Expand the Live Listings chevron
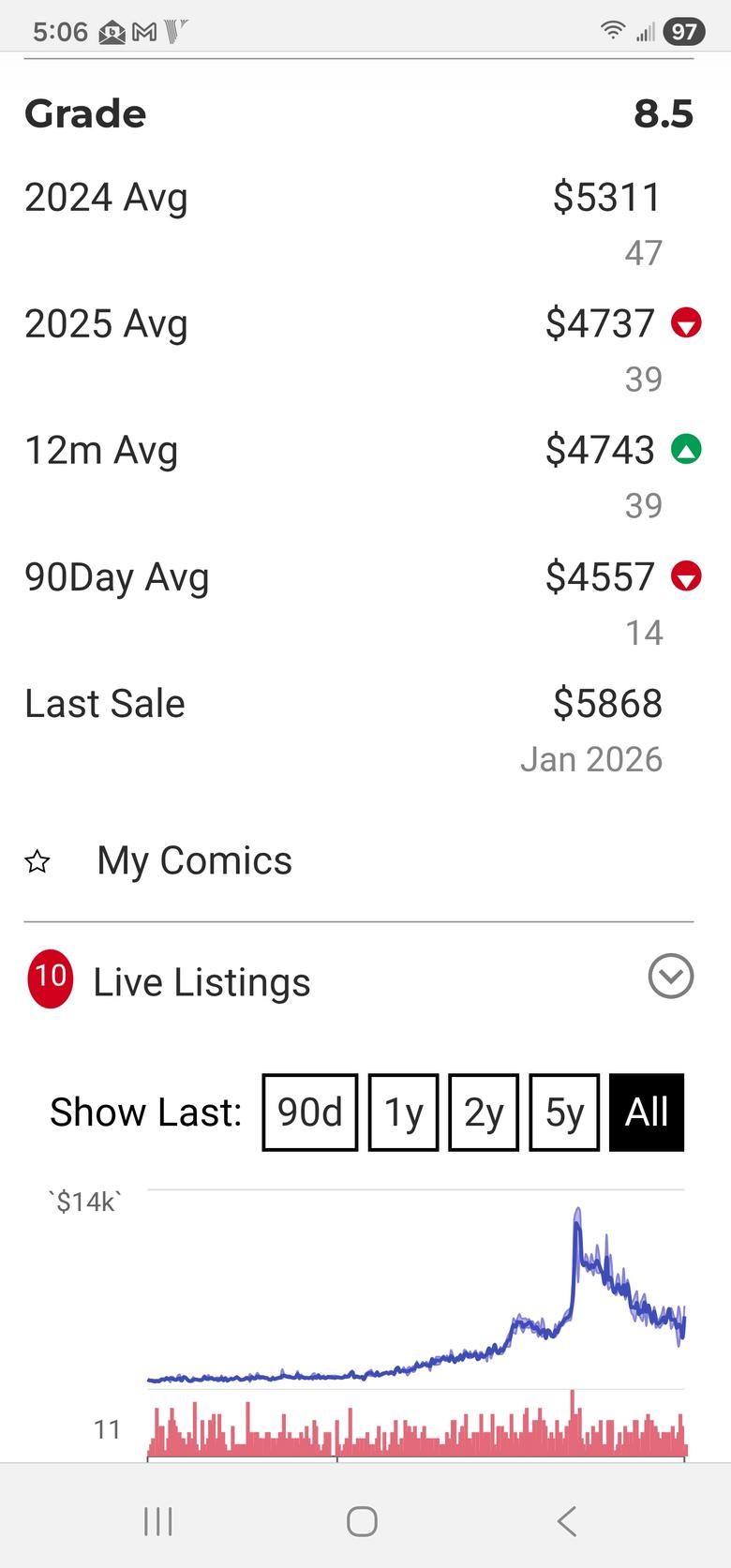This screenshot has width=731, height=1568. (x=671, y=977)
